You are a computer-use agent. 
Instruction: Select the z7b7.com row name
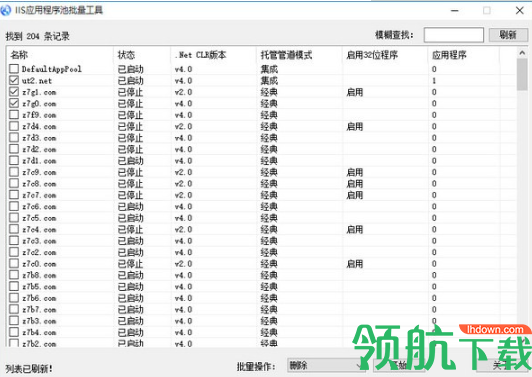(39, 309)
